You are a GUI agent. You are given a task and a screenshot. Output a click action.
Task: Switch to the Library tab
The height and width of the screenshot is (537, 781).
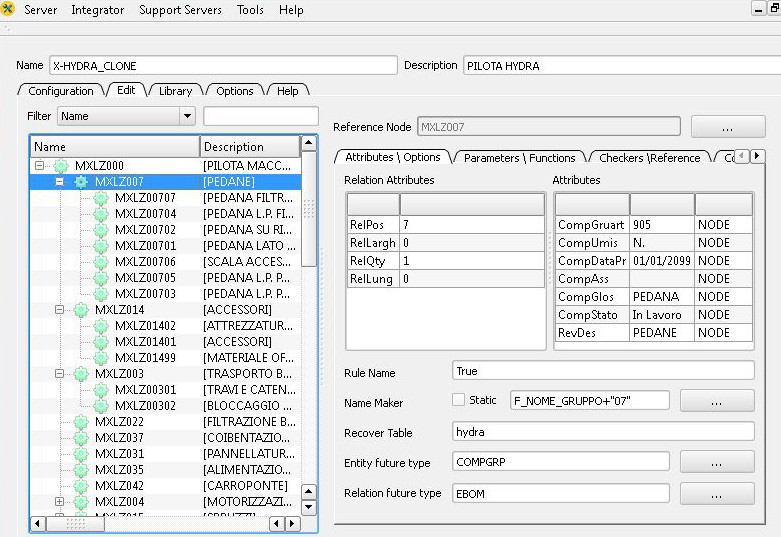pos(175,91)
